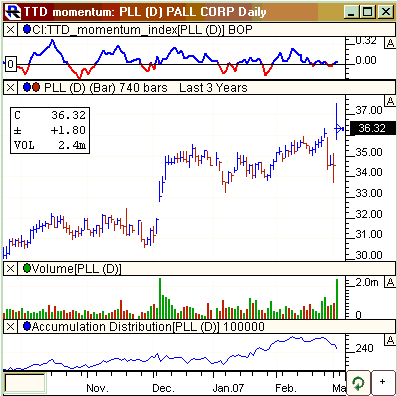Close the Volume[PLL (D)] pane
Image resolution: width=397 pixels, height=396 pixels.
10,269
